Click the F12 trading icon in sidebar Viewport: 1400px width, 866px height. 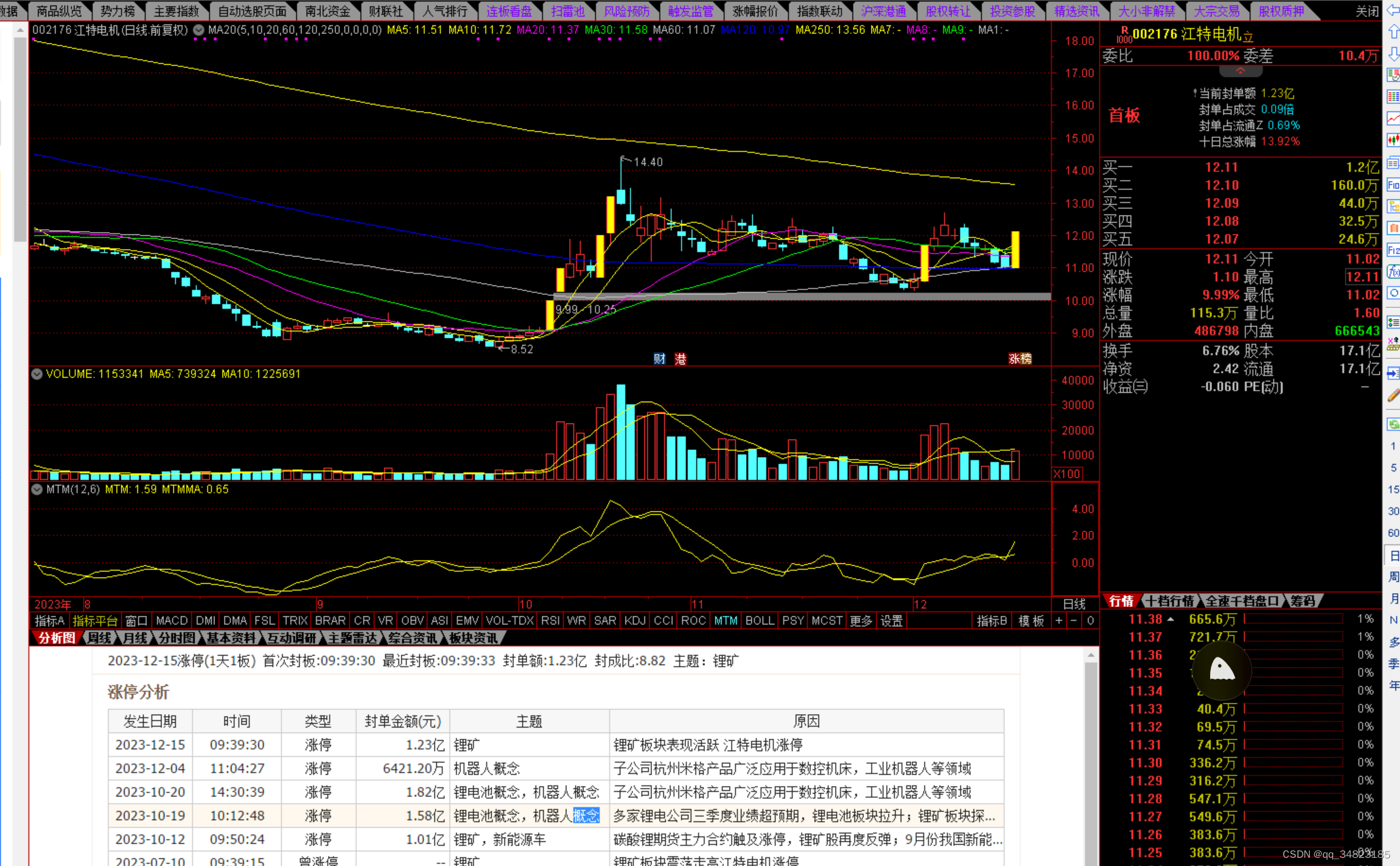[x=1393, y=250]
